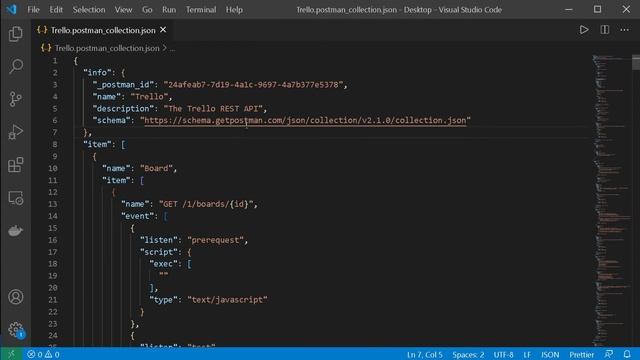640x360 pixels.
Task: Close the Trello.postman_collection.json tab
Action: [x=163, y=30]
